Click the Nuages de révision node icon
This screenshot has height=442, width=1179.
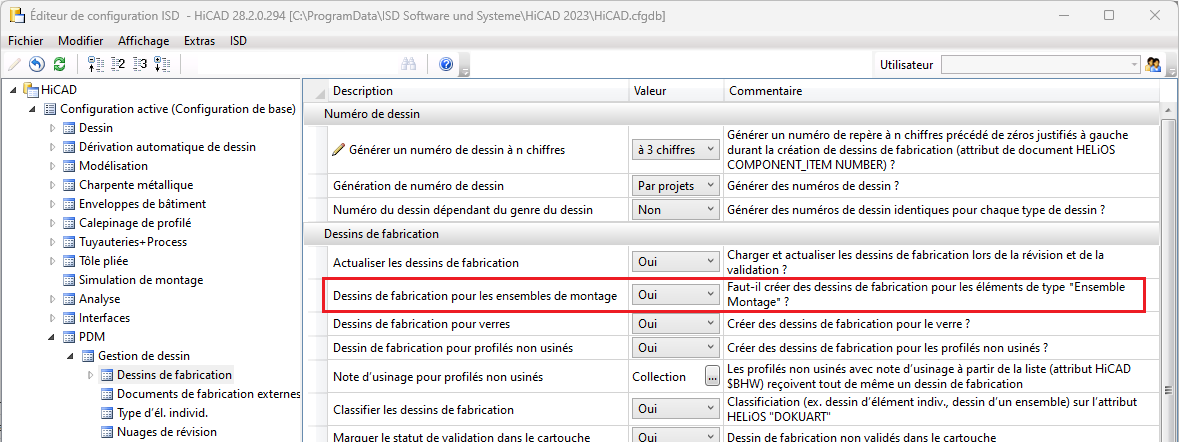click(x=107, y=431)
